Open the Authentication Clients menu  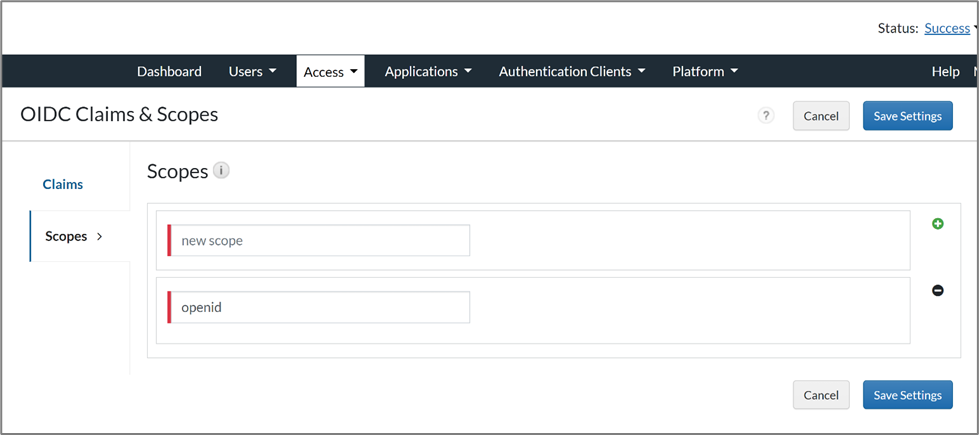pyautogui.click(x=572, y=72)
